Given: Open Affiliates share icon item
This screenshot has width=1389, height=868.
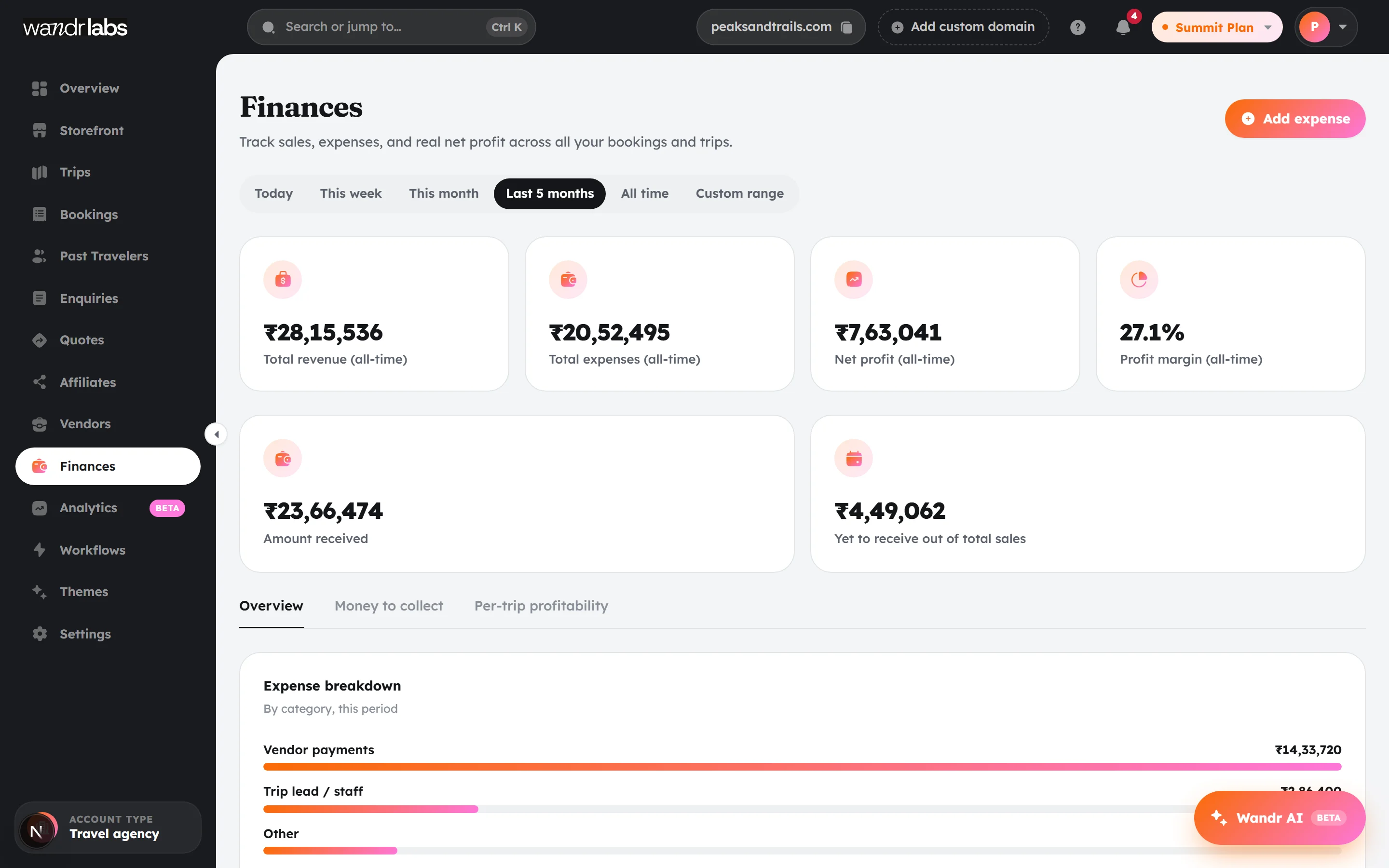Looking at the screenshot, I should (x=108, y=382).
